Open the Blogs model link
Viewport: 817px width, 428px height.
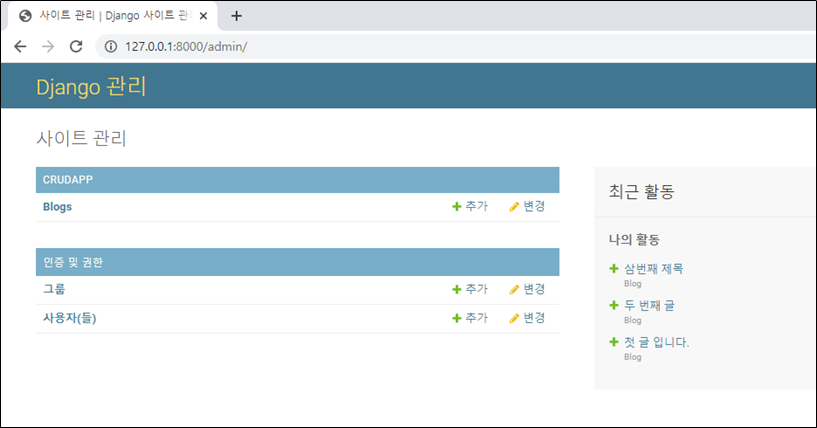click(x=57, y=207)
